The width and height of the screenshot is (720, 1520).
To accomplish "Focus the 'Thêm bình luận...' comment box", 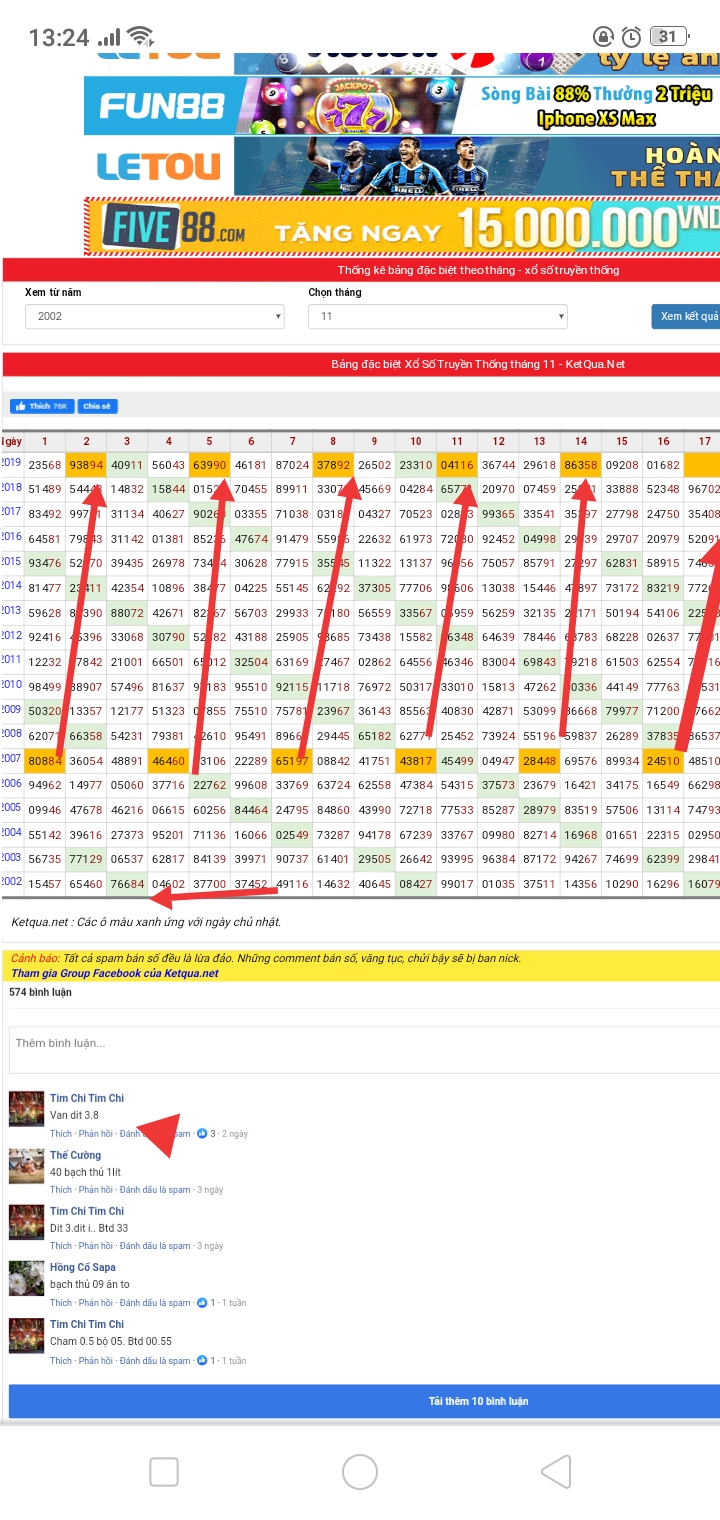I will coord(364,1049).
